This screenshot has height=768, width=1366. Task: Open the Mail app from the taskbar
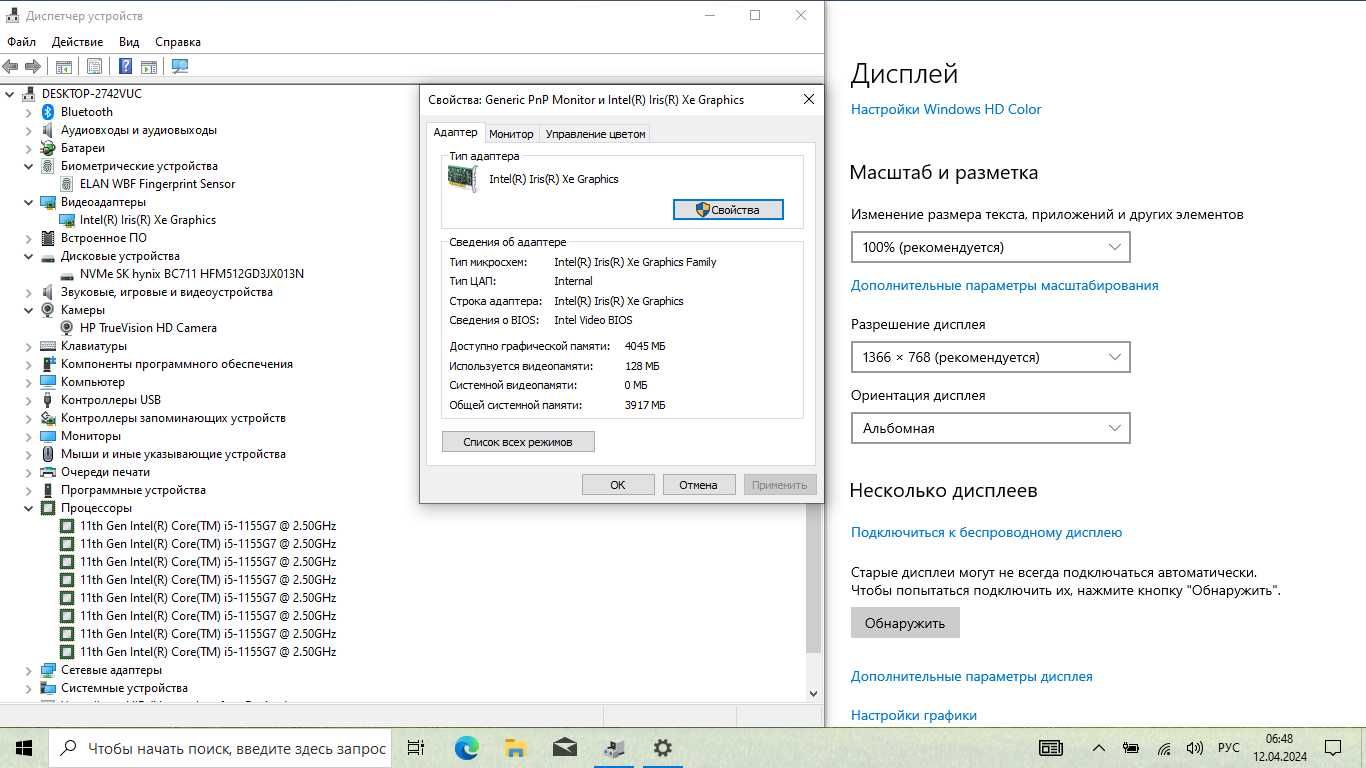pos(564,748)
